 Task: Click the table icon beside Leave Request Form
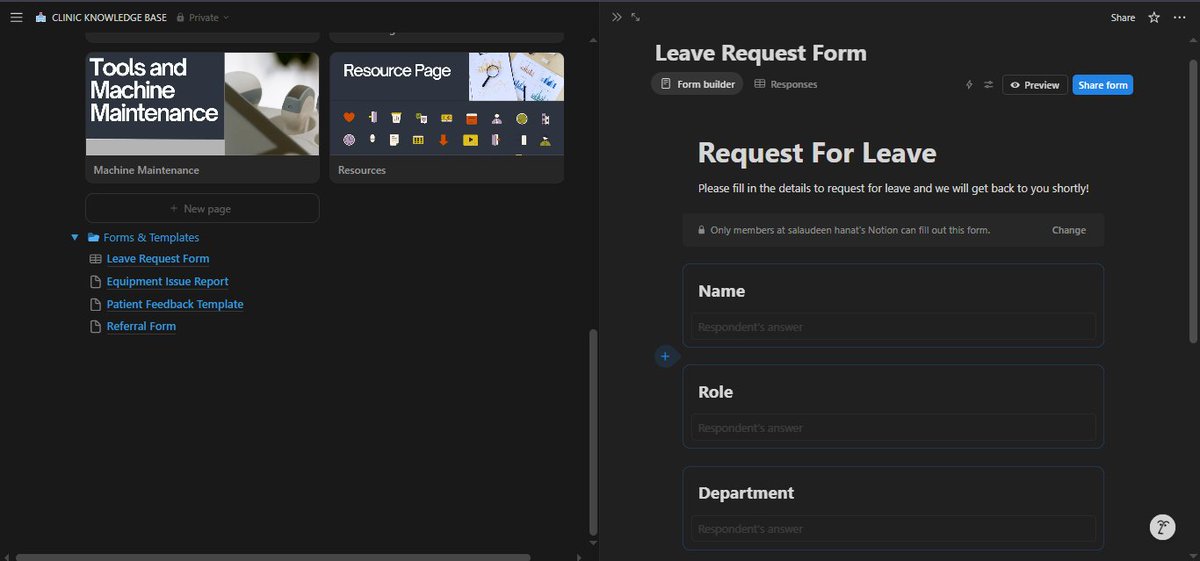tap(96, 259)
